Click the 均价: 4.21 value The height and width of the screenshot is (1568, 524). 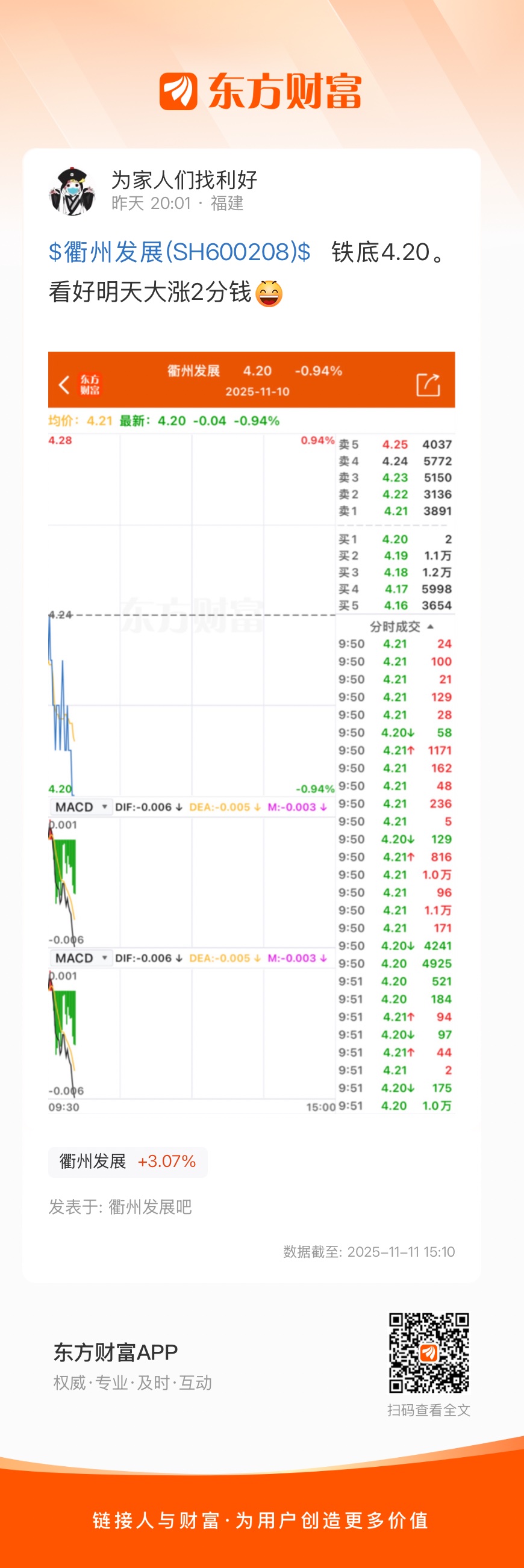pos(80,421)
